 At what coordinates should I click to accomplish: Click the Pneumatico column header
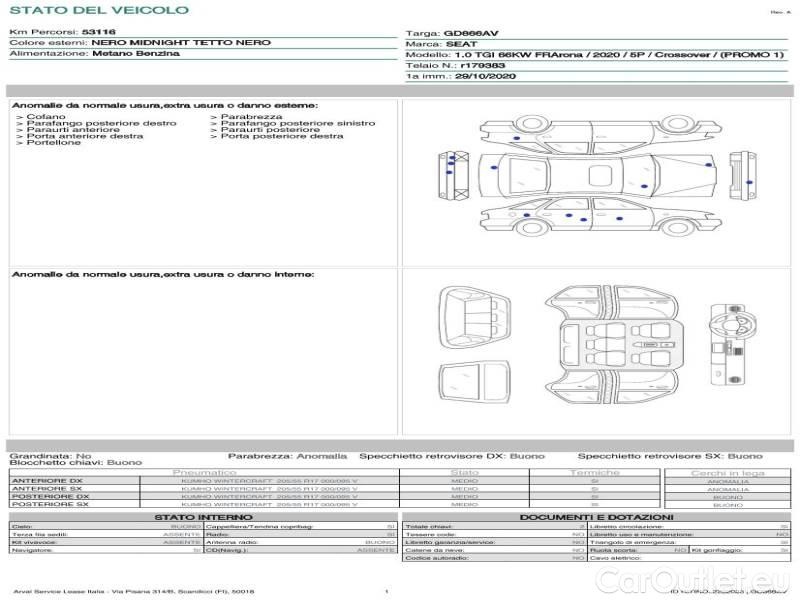pos(205,472)
